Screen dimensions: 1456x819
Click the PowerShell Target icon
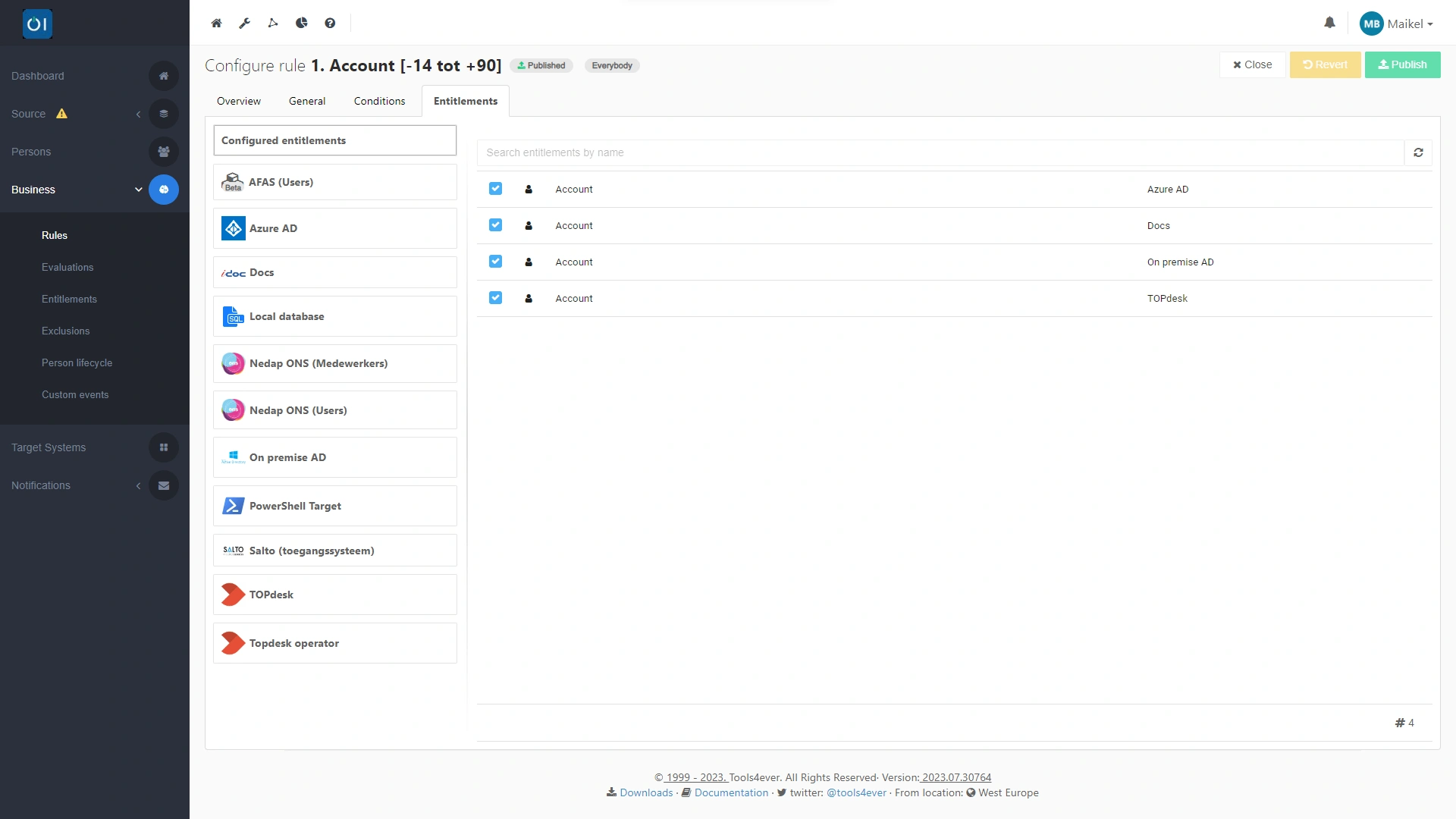click(x=234, y=506)
